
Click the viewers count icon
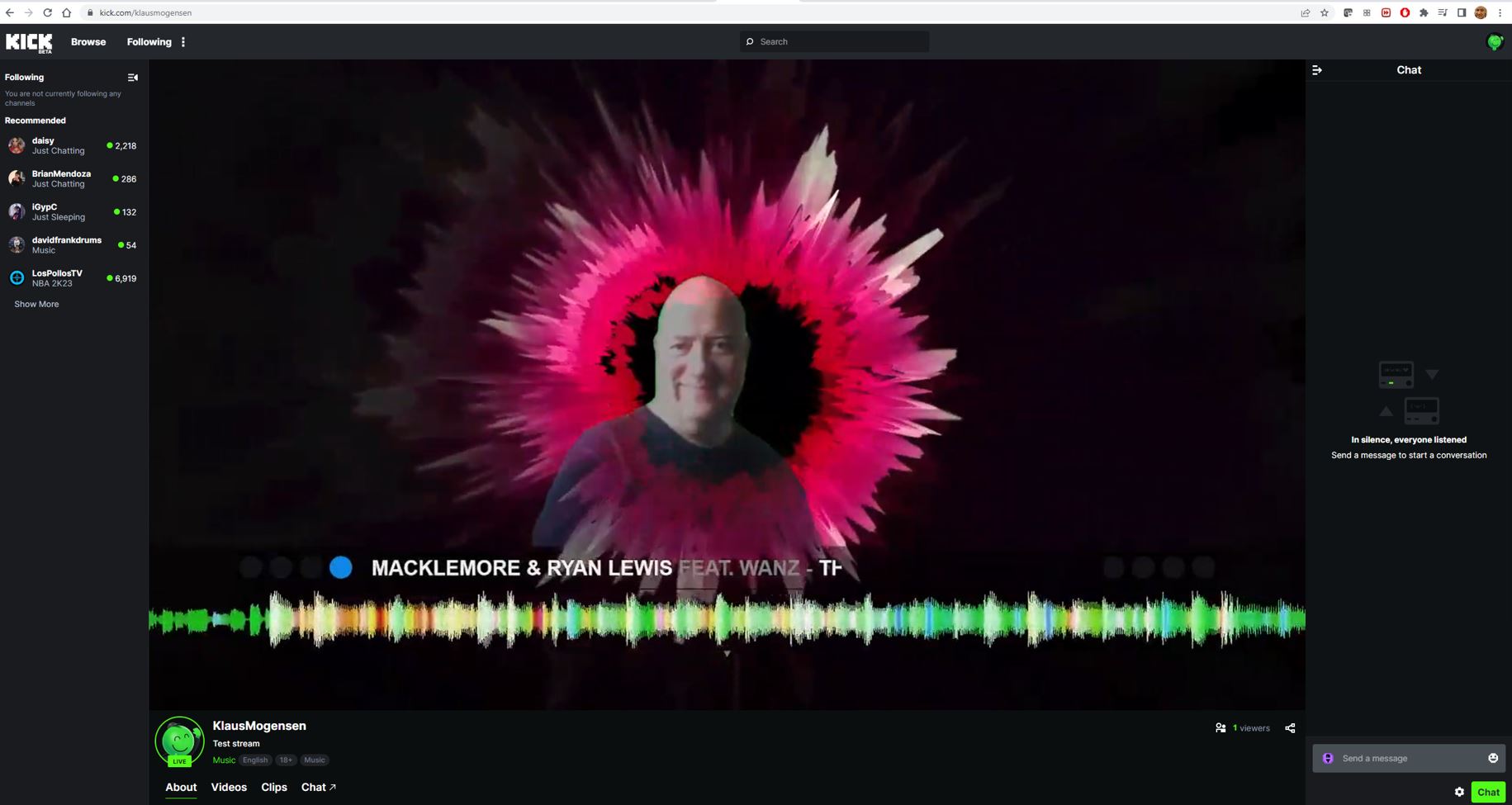(x=1221, y=728)
